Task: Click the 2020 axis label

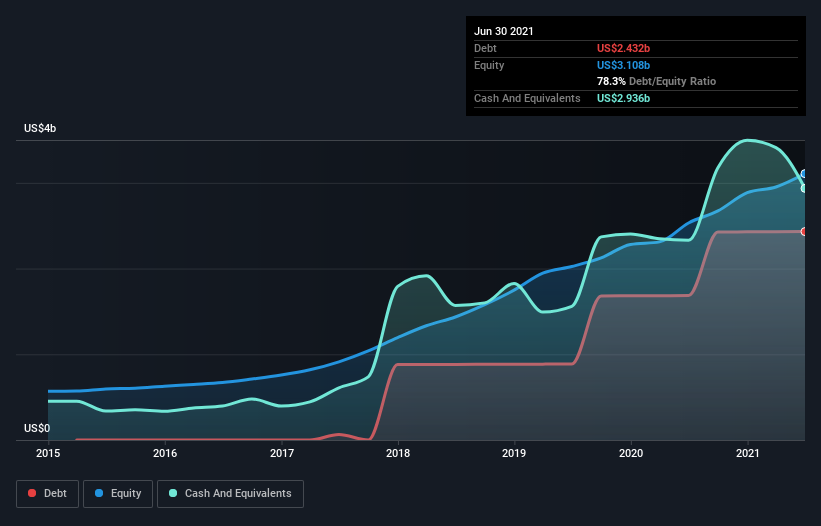Action: (x=631, y=453)
